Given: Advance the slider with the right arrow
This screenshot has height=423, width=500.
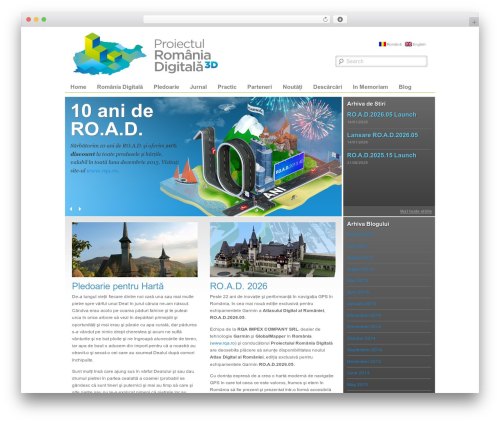Looking at the screenshot, I should (x=80, y=209).
